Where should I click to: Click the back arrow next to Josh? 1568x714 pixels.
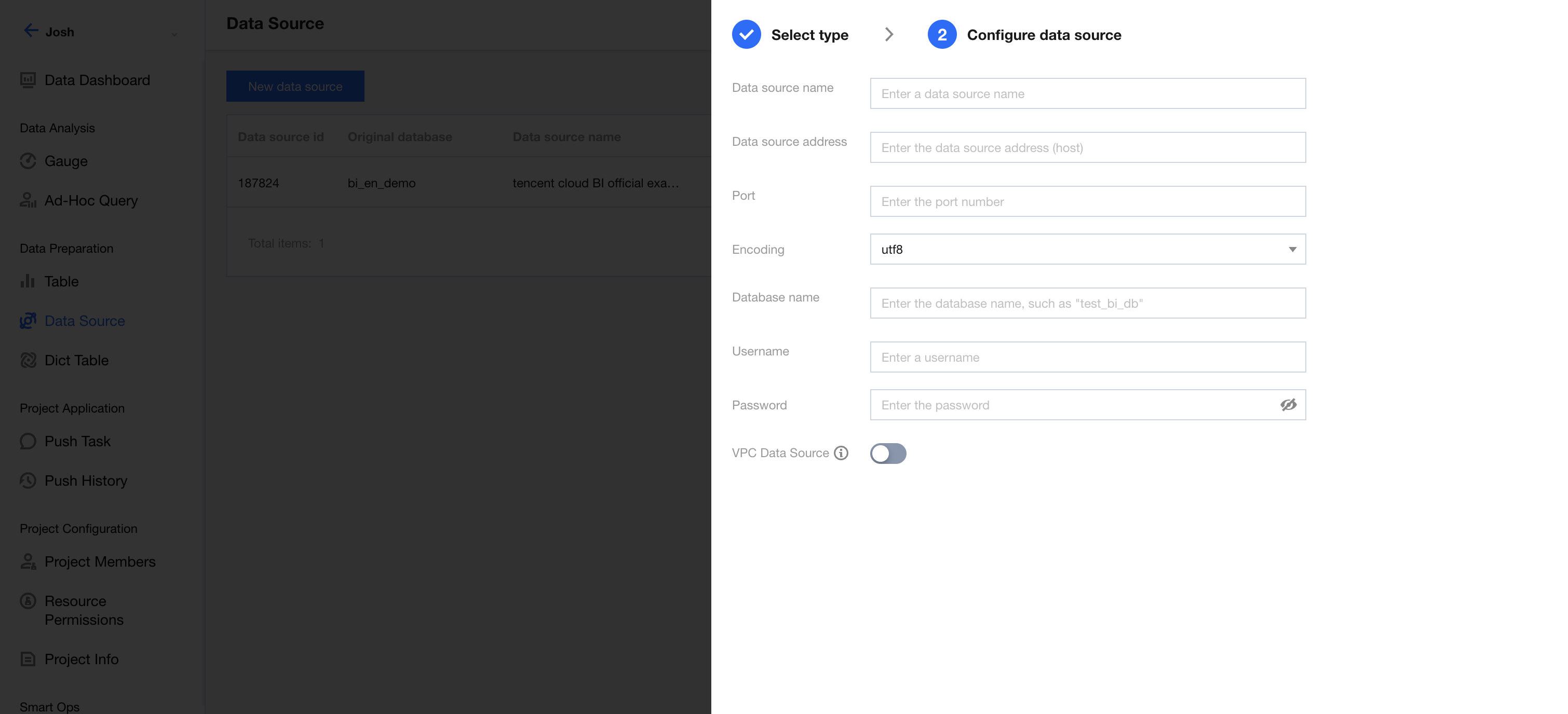31,31
